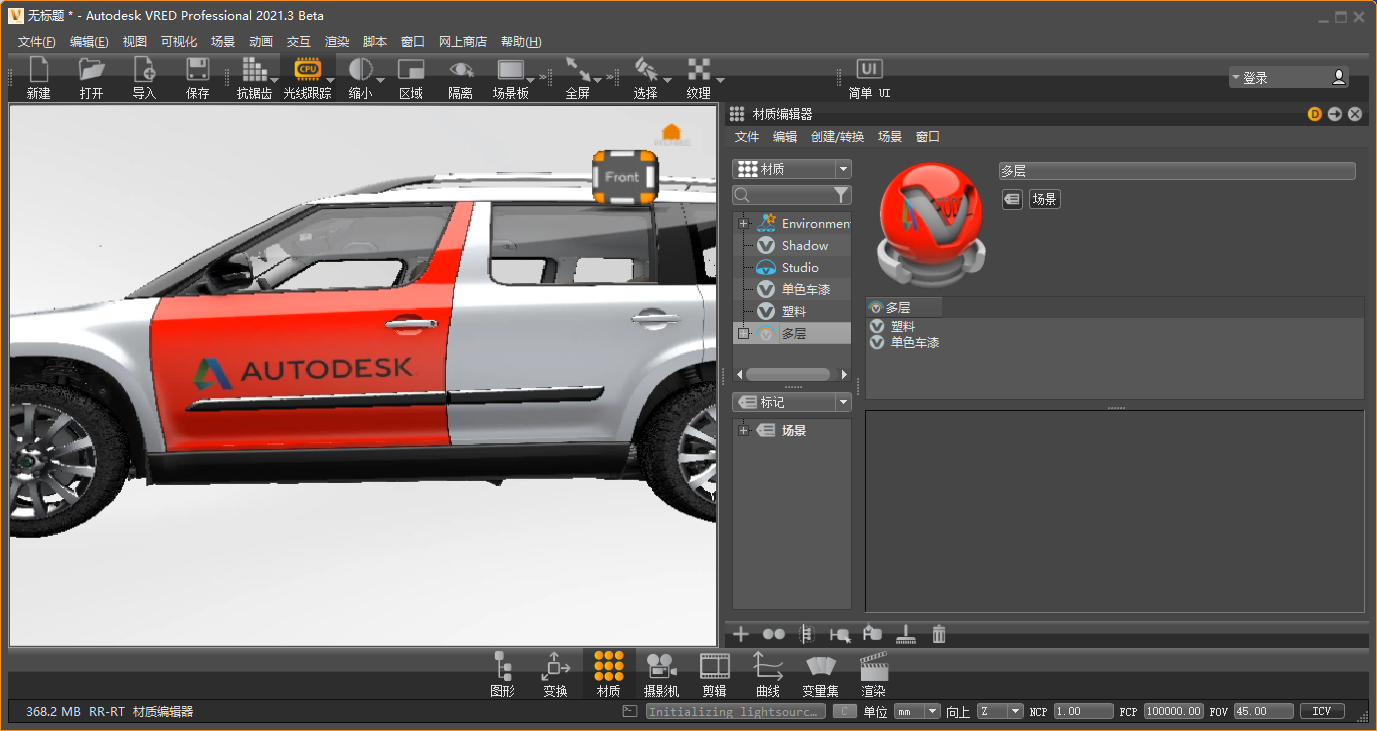The image size is (1377, 731).
Task: Open material editor 窗口 menu
Action: pyautogui.click(x=928, y=137)
